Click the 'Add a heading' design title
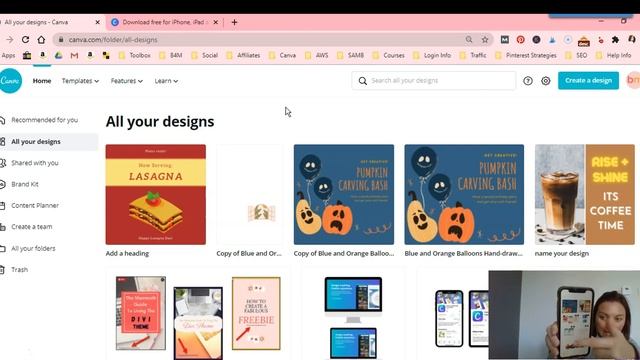The height and width of the screenshot is (360, 640). [127, 253]
